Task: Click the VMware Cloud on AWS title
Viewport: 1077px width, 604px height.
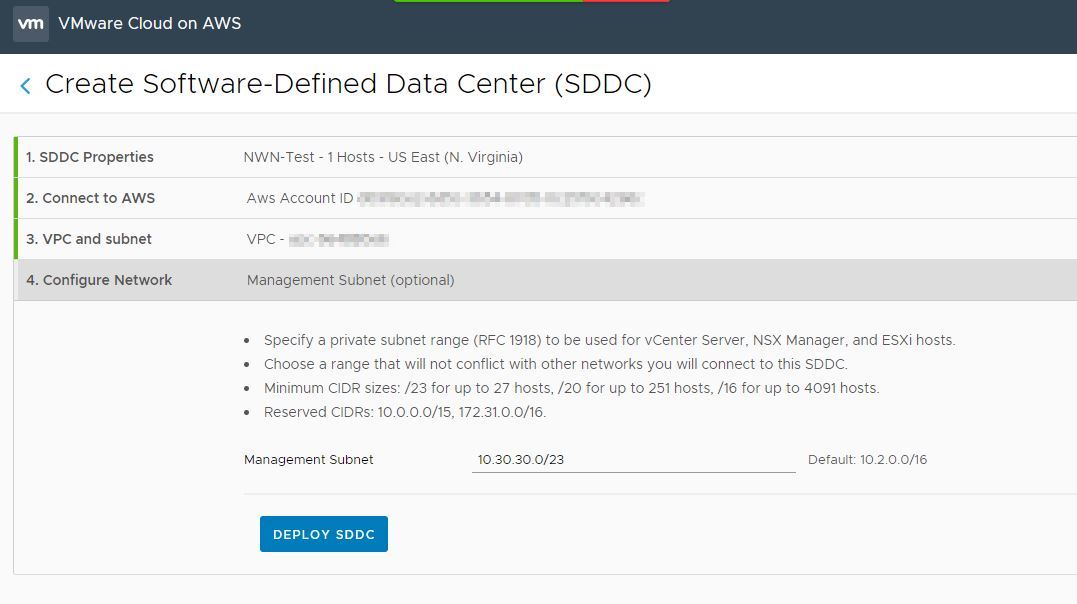Action: click(x=150, y=23)
